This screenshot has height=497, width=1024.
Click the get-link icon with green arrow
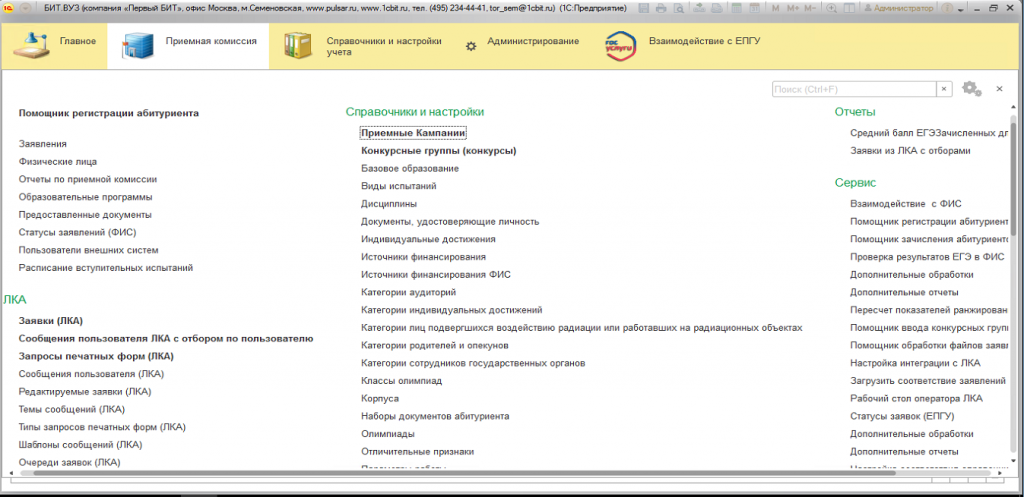pos(699,8)
